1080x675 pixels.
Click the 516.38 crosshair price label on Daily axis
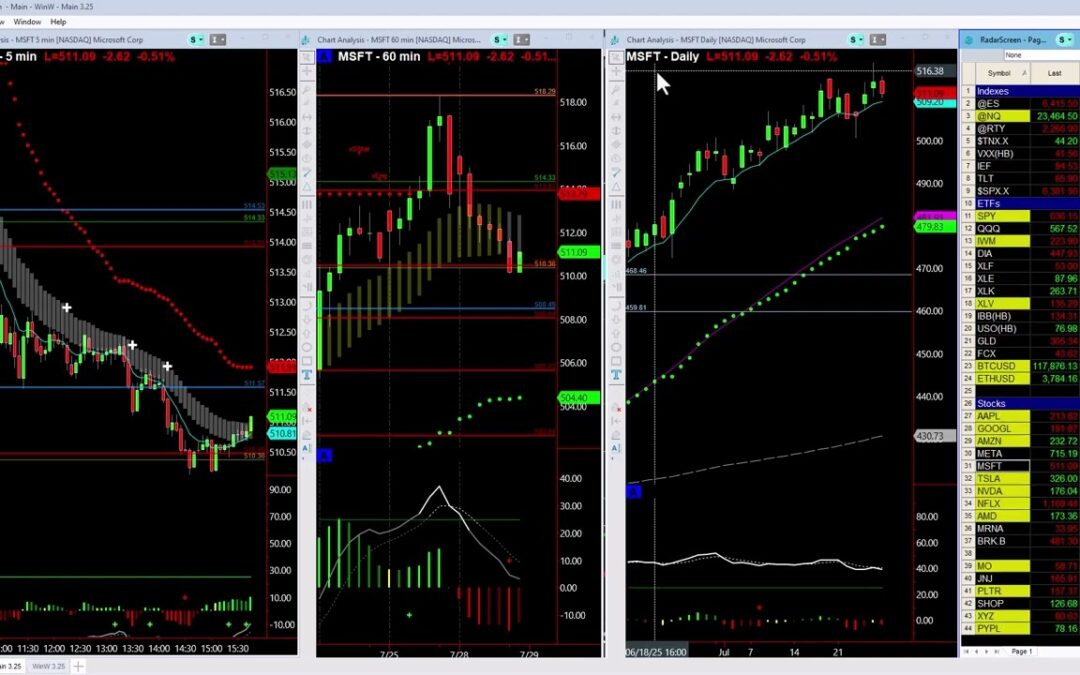tap(934, 70)
